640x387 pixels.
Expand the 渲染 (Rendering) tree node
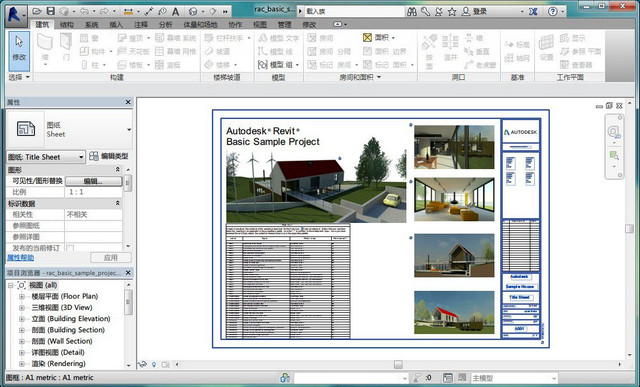pyautogui.click(x=22, y=364)
